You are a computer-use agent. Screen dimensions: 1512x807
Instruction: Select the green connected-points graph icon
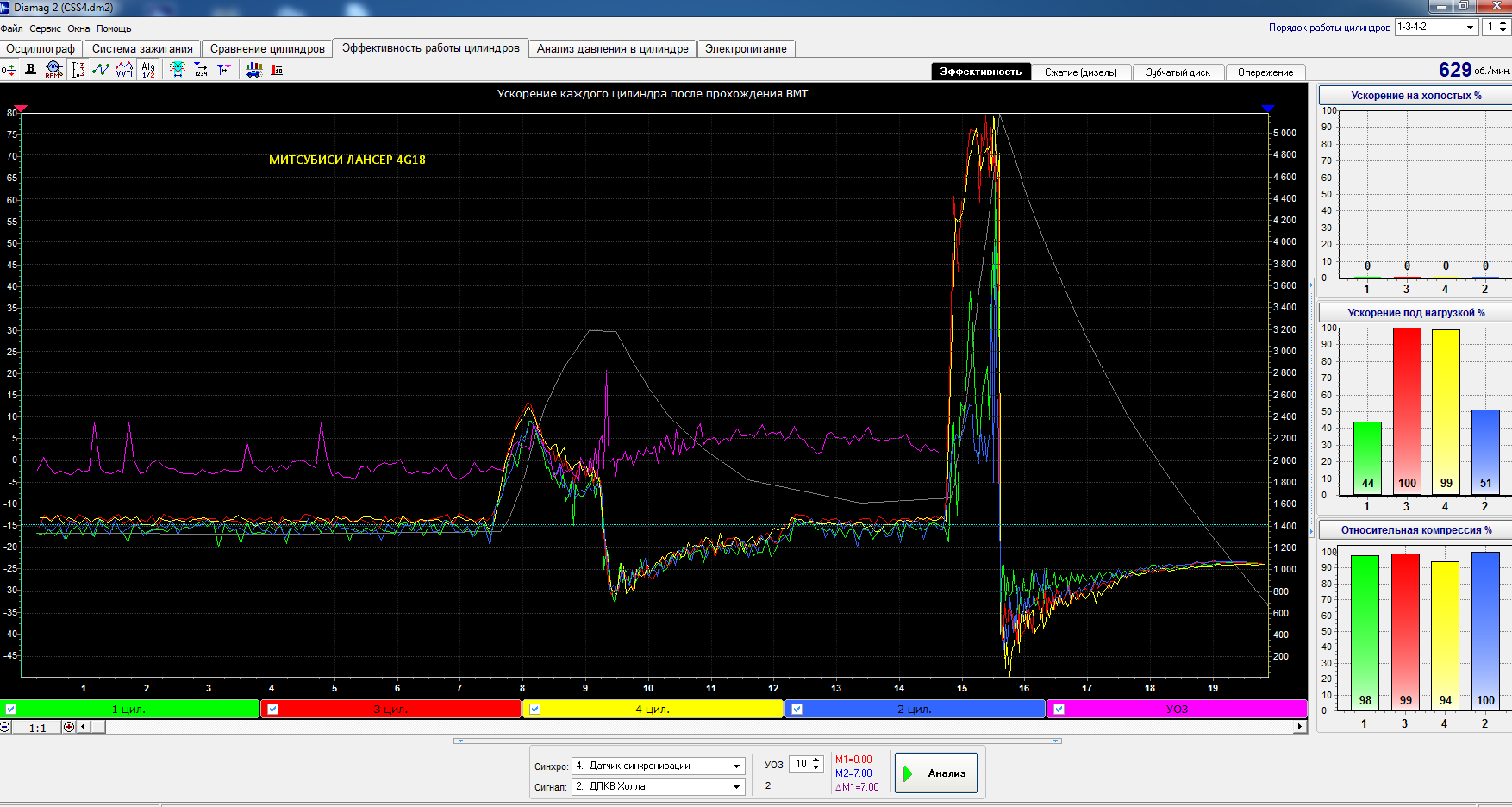pyautogui.click(x=100, y=70)
